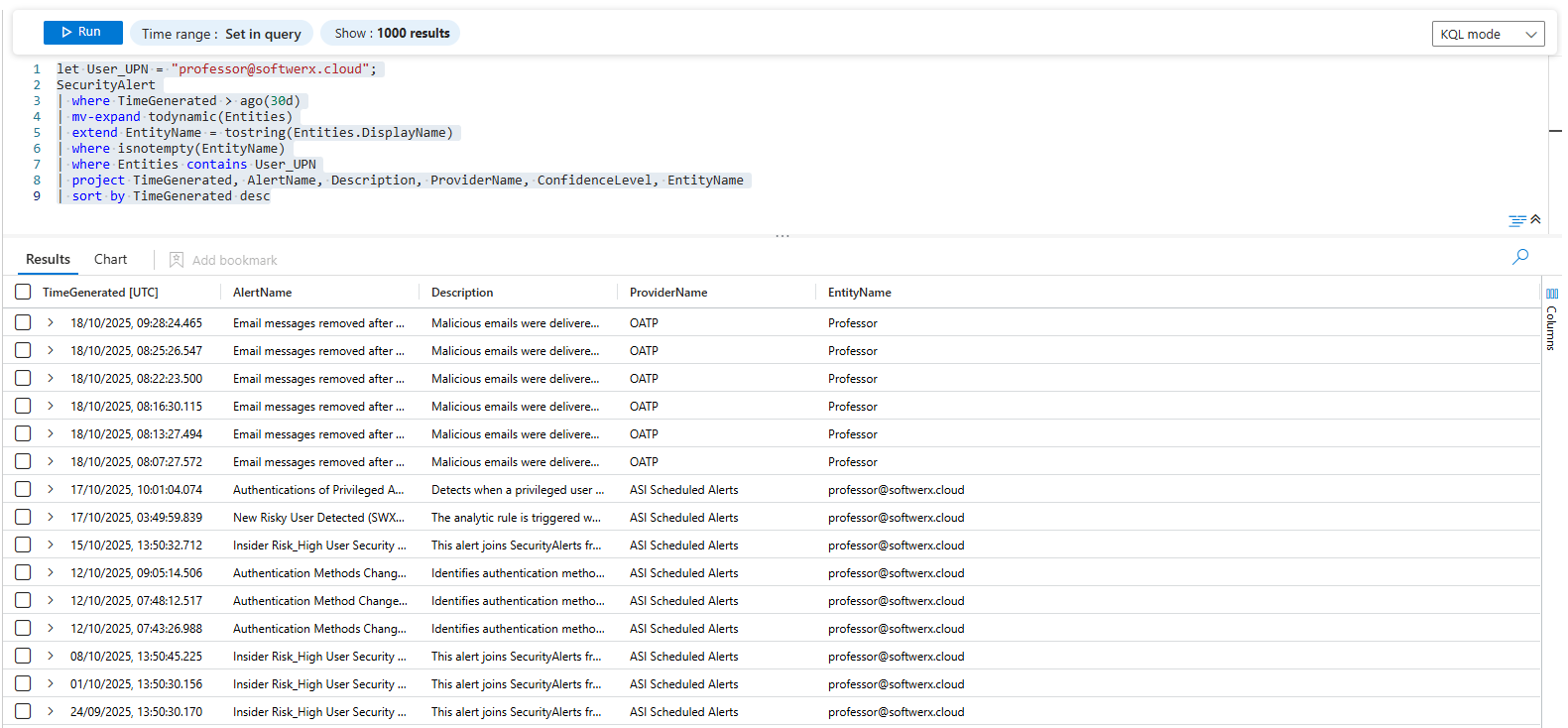
Task: Open the search magnifier in results
Action: [x=1519, y=257]
